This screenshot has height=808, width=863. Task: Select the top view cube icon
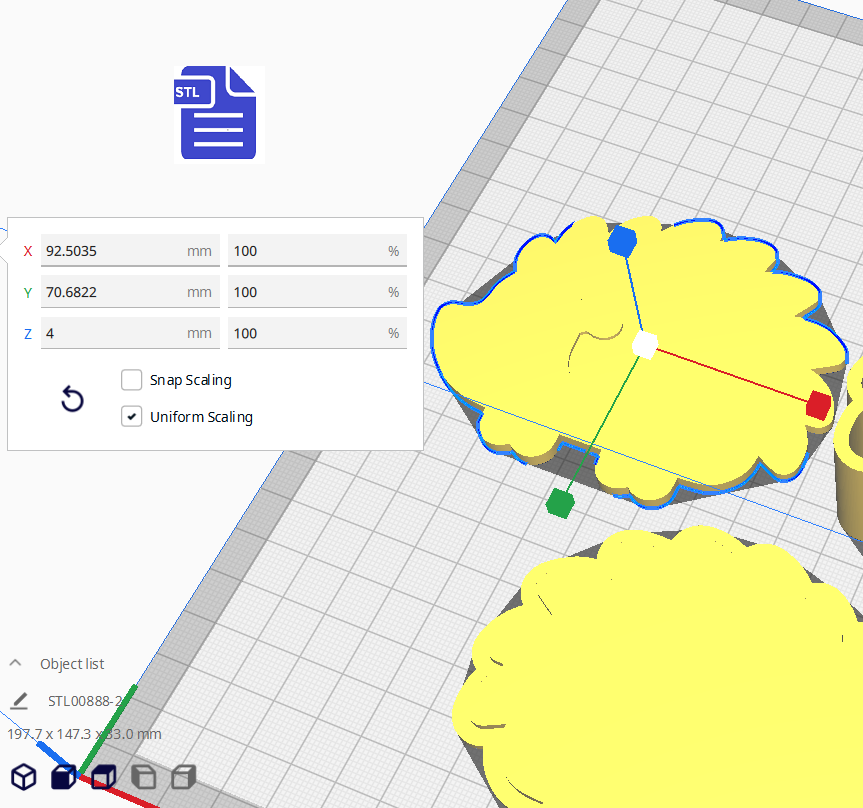point(104,777)
